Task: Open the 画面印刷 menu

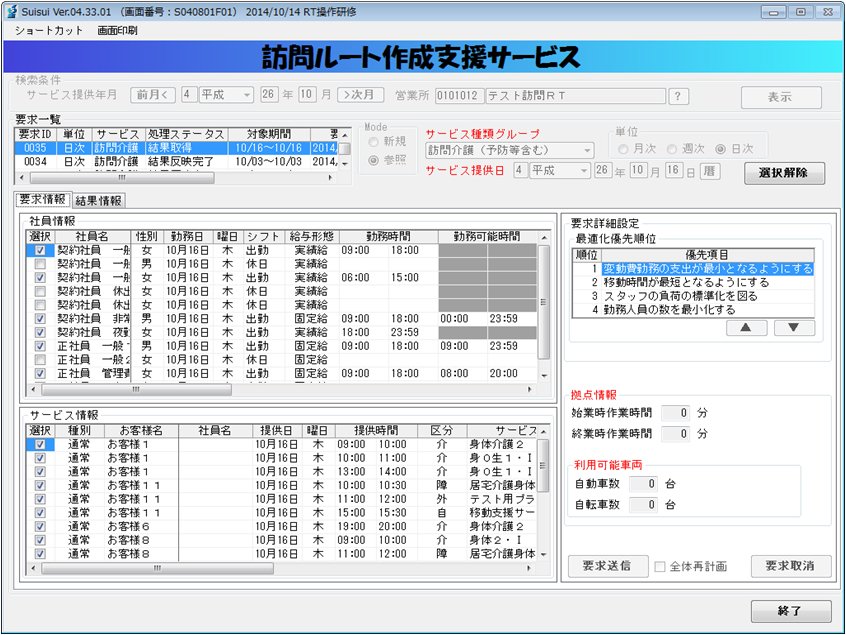Action: tap(117, 31)
